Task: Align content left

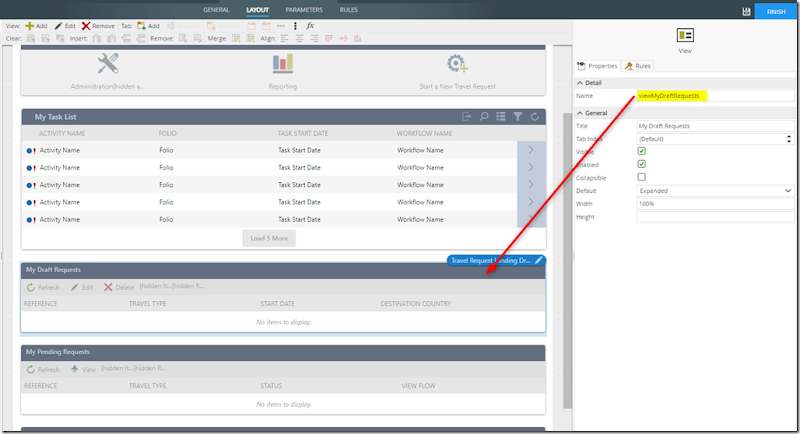Action: pos(285,38)
